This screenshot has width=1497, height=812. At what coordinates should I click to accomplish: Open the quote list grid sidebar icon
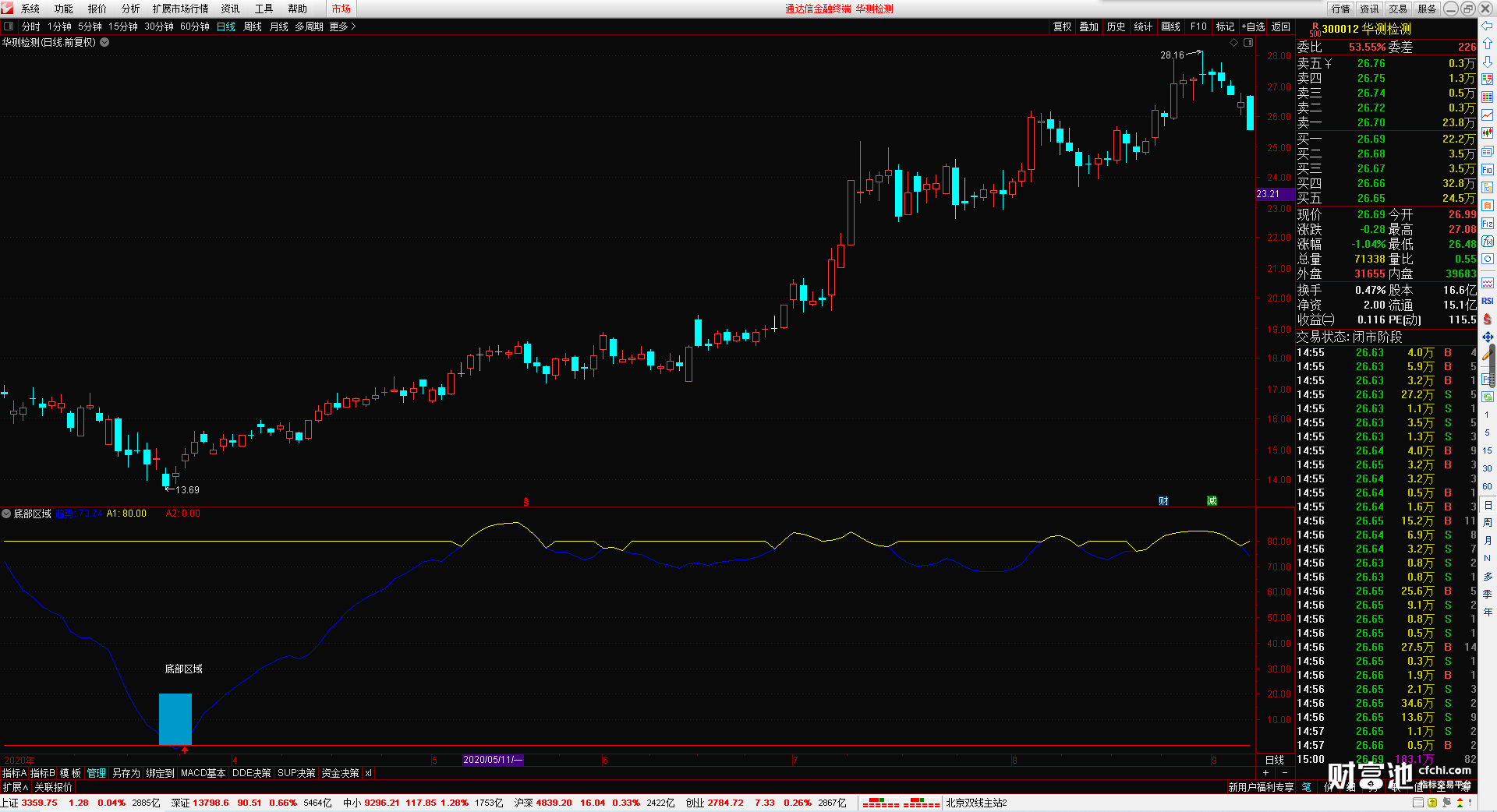(1488, 97)
